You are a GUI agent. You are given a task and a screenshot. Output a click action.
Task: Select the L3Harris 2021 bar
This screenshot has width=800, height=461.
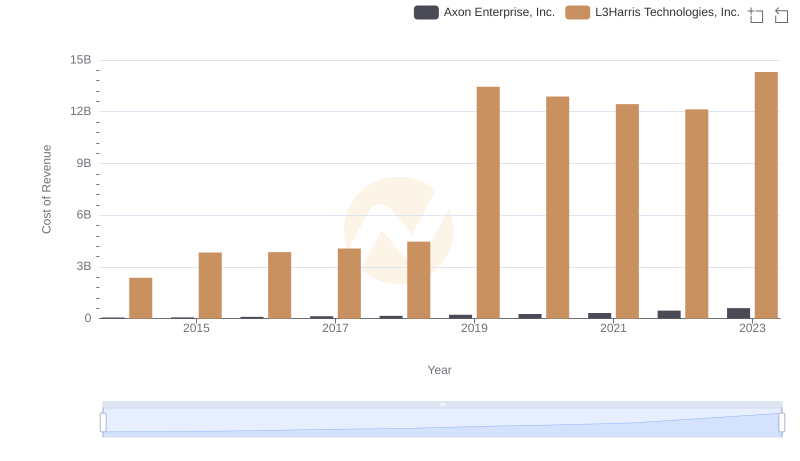click(x=627, y=212)
